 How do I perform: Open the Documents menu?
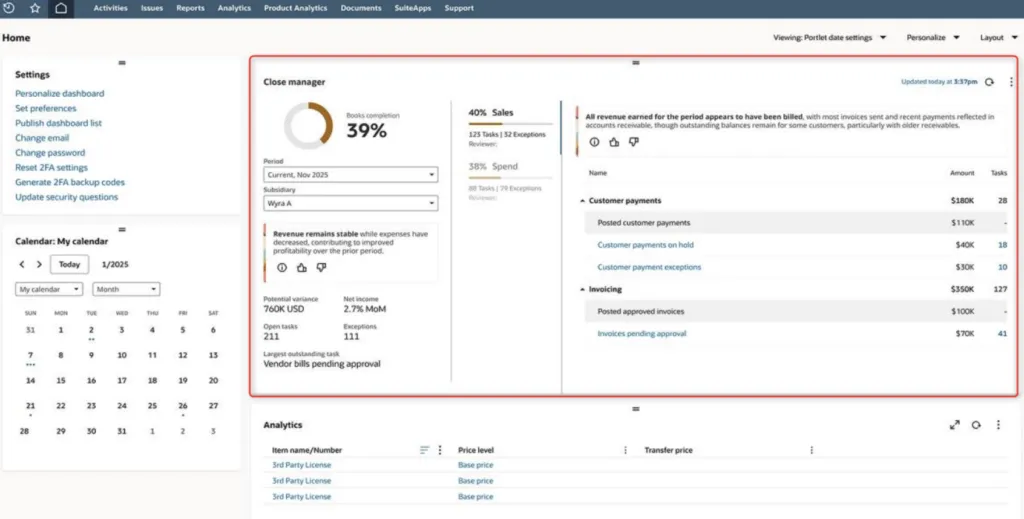pyautogui.click(x=360, y=8)
